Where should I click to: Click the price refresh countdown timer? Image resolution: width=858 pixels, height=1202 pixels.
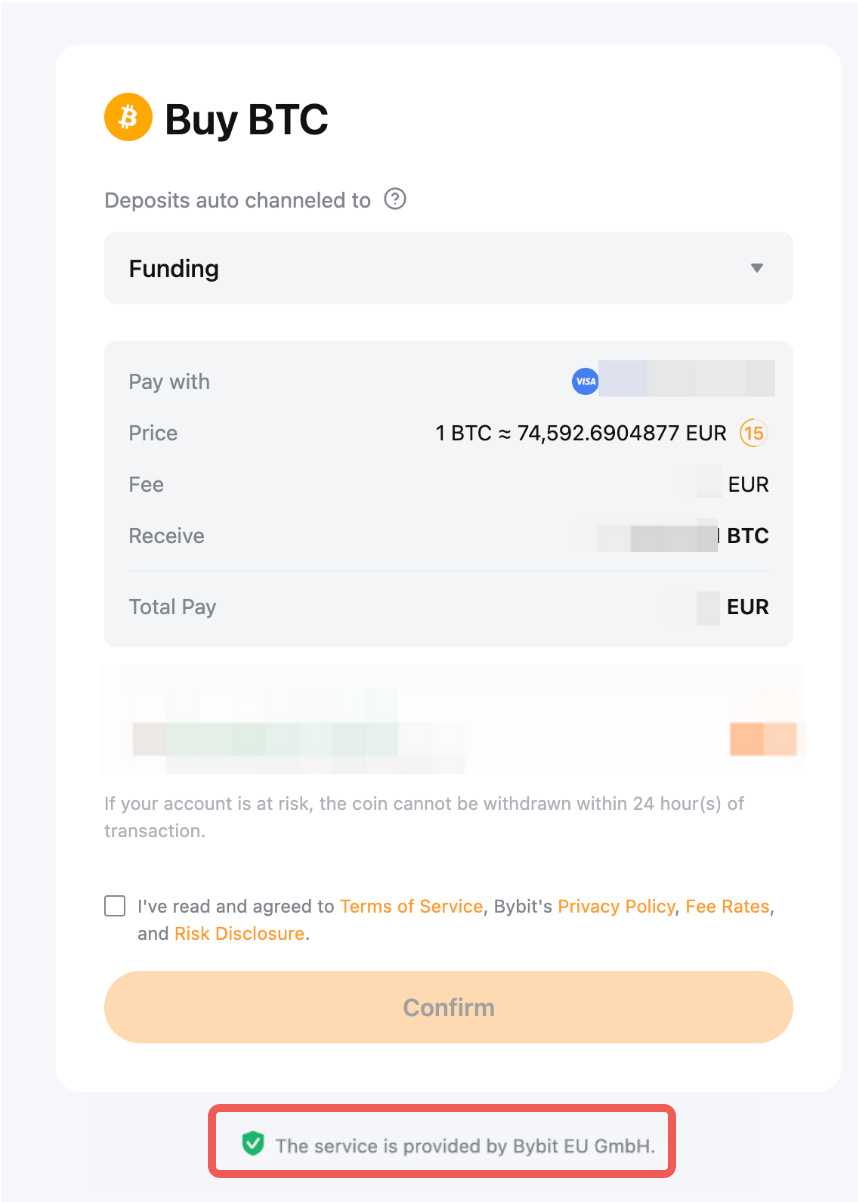(x=753, y=433)
